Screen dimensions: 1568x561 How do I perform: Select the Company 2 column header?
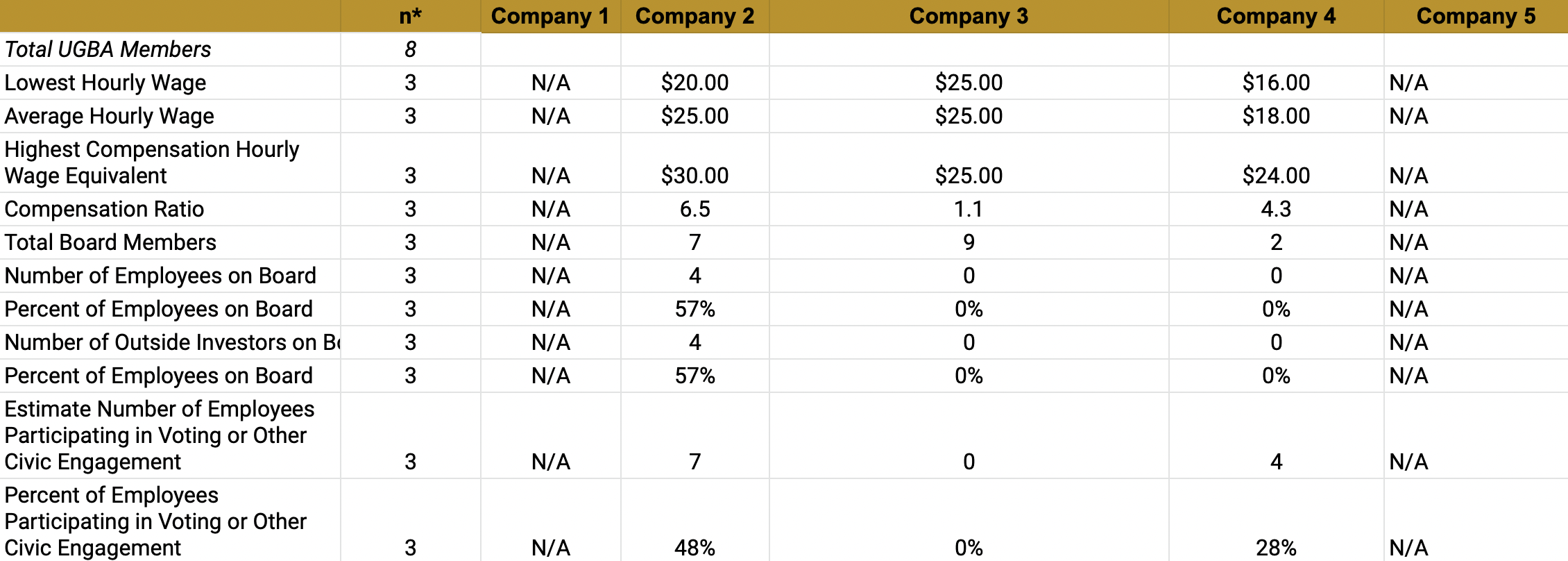(694, 16)
